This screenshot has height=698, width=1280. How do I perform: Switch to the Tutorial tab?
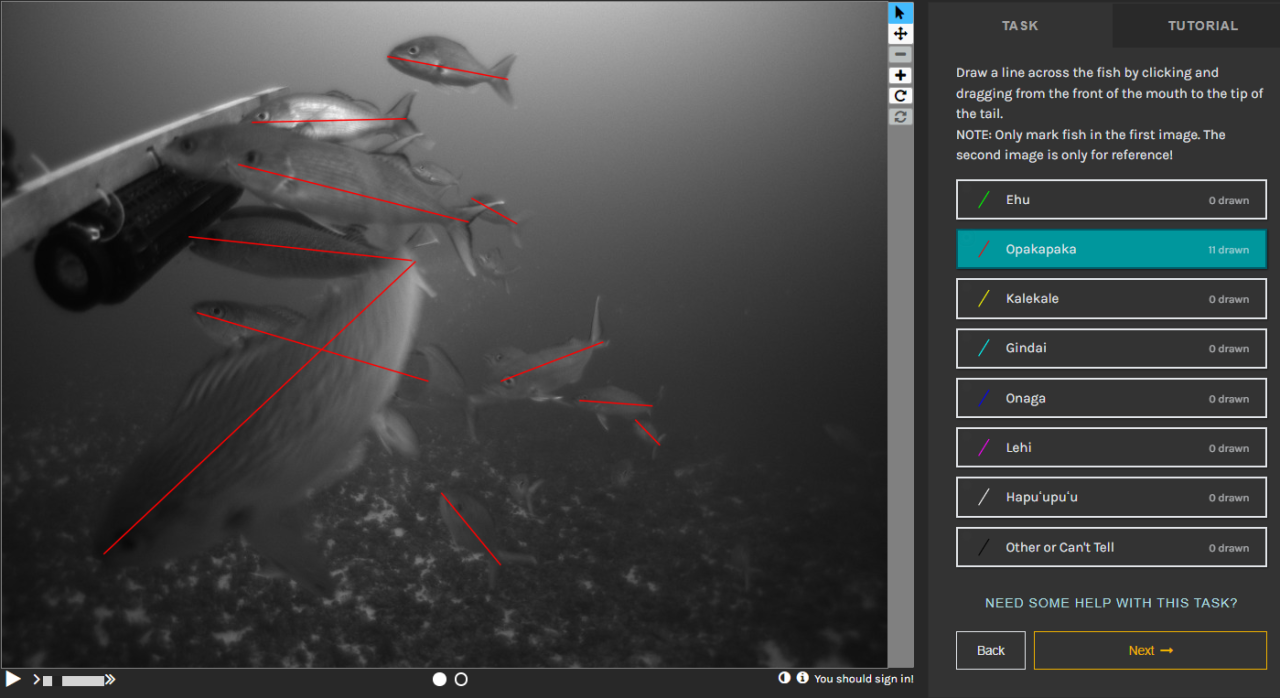tap(1202, 26)
